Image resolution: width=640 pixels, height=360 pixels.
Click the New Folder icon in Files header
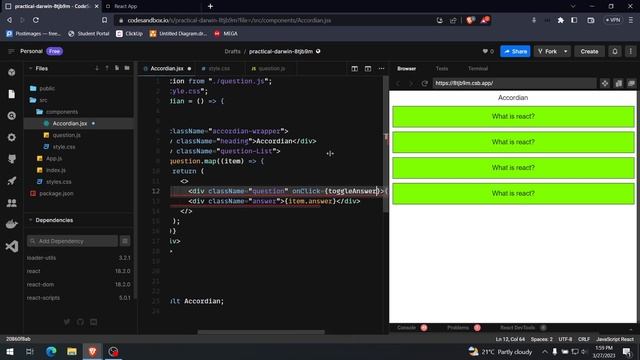point(127,68)
